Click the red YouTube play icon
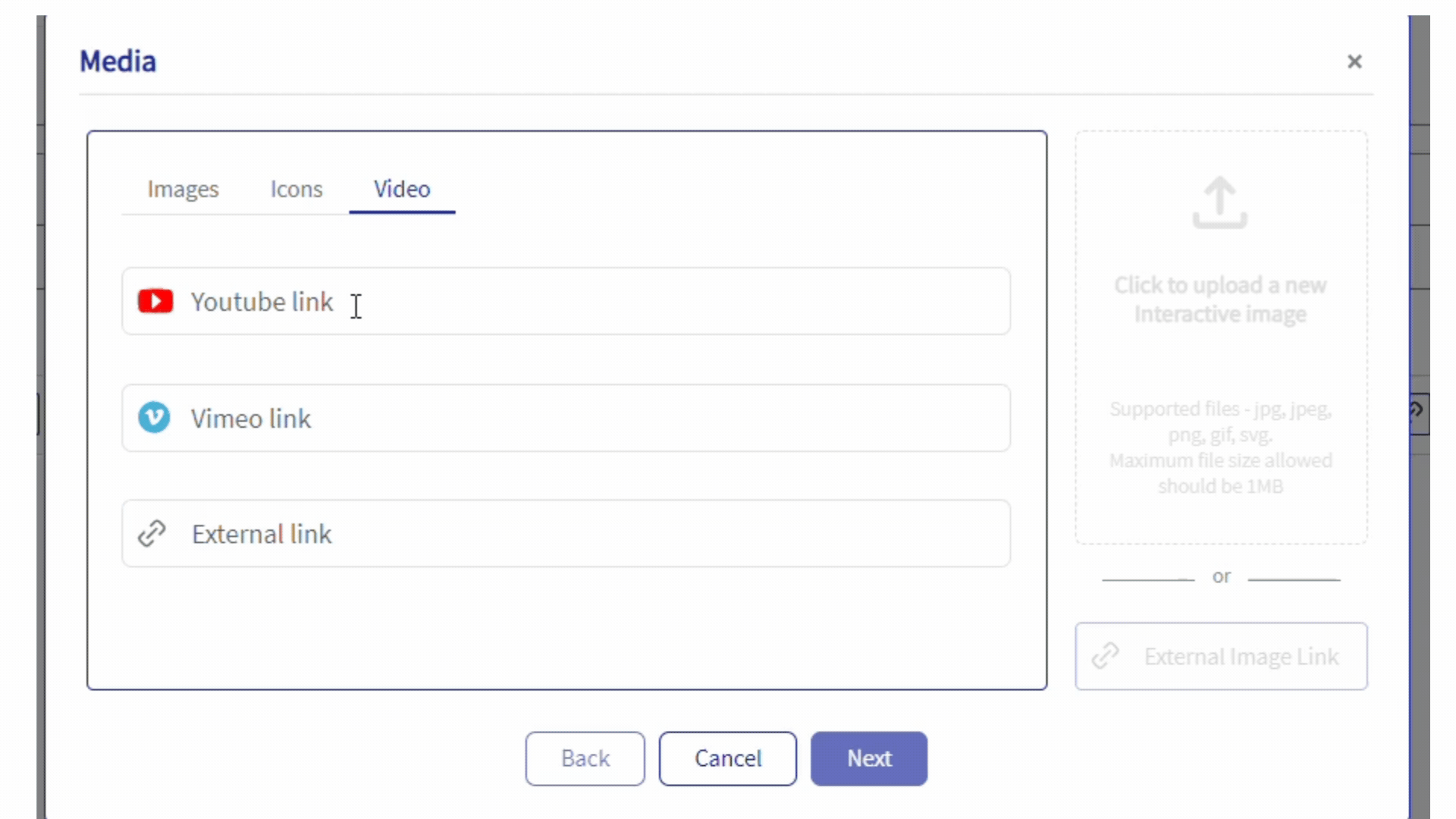 (155, 301)
